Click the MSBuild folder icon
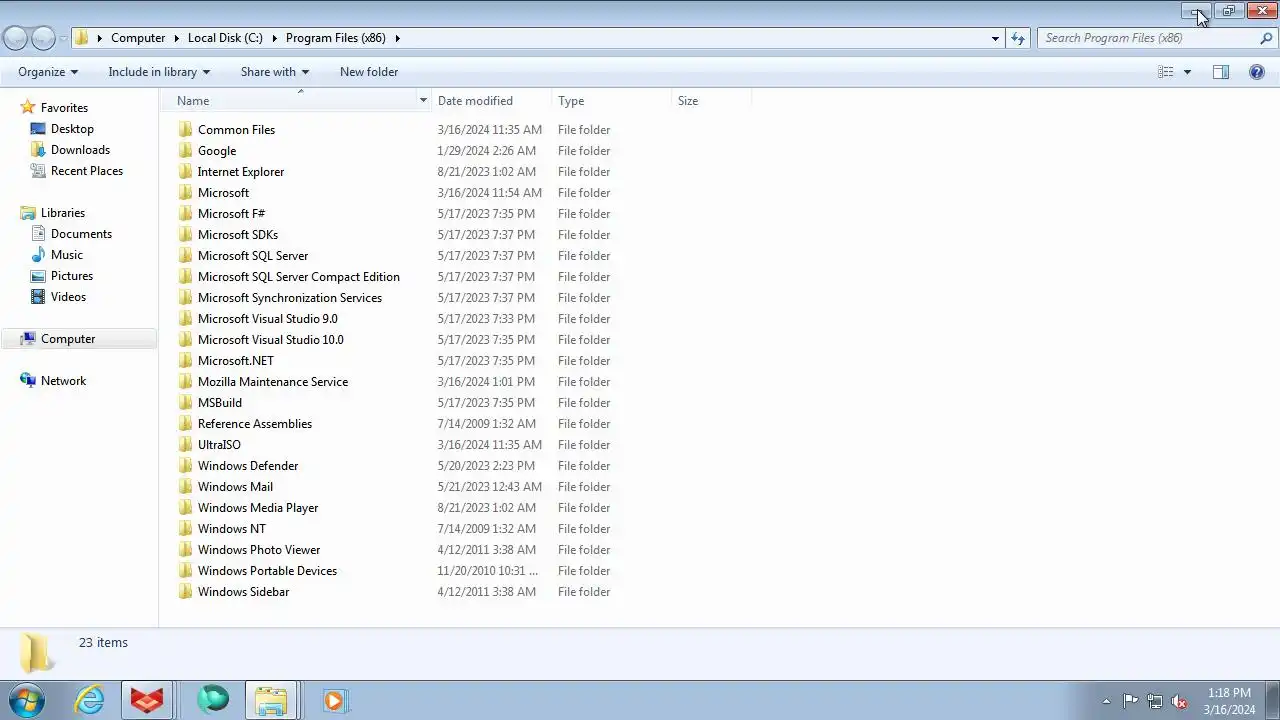This screenshot has width=1280, height=720. tap(185, 403)
